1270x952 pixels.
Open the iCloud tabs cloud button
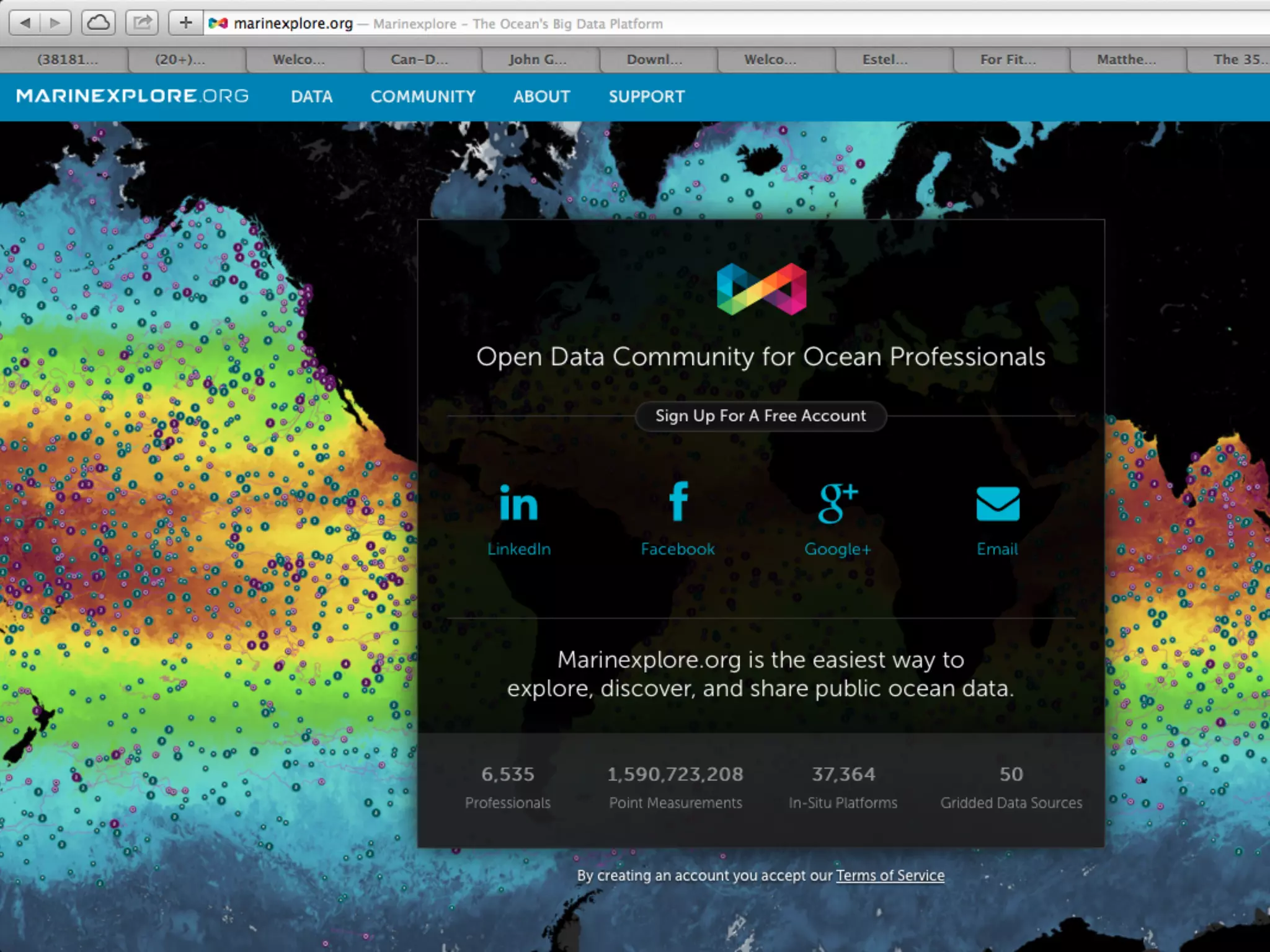(98, 24)
